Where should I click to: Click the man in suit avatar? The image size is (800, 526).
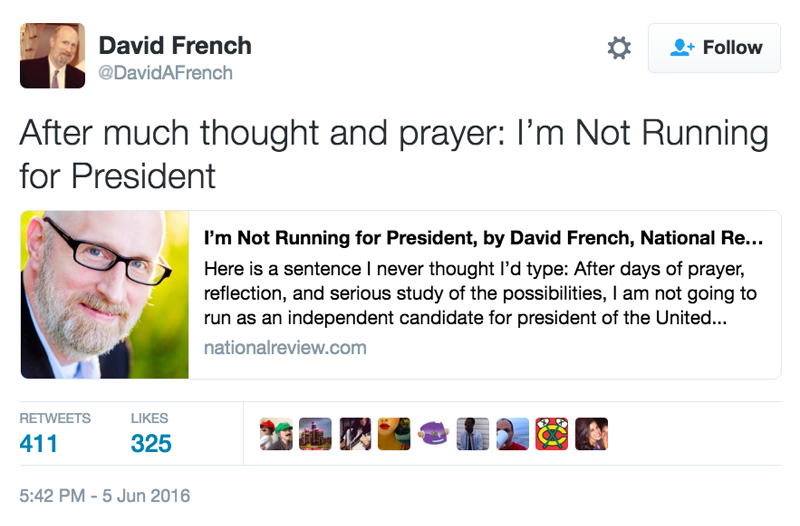[472, 433]
